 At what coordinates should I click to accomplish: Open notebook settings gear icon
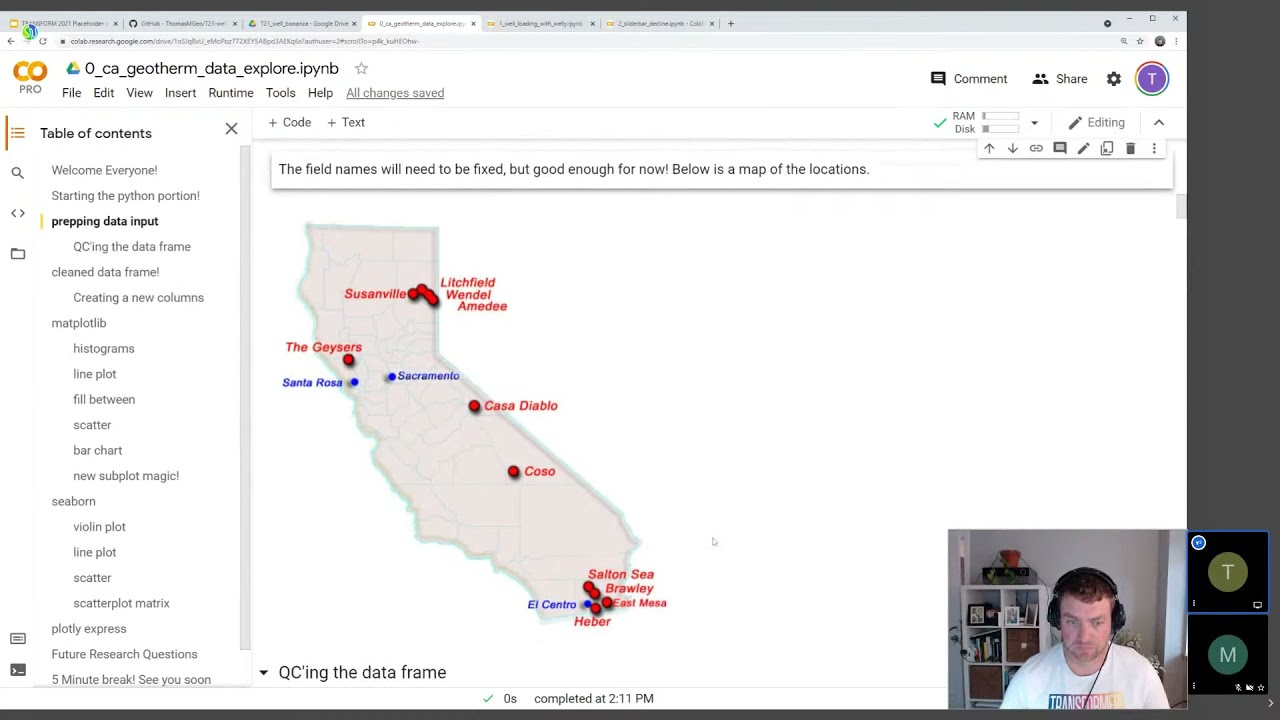pyautogui.click(x=1114, y=79)
